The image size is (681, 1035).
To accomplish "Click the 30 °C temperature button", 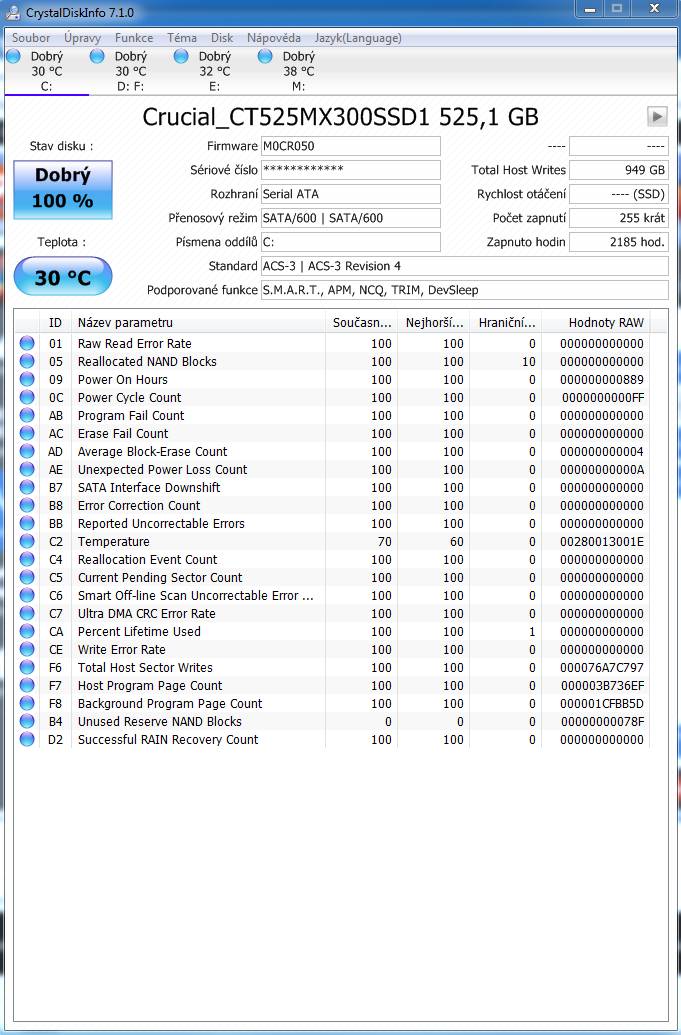I will click(x=63, y=276).
